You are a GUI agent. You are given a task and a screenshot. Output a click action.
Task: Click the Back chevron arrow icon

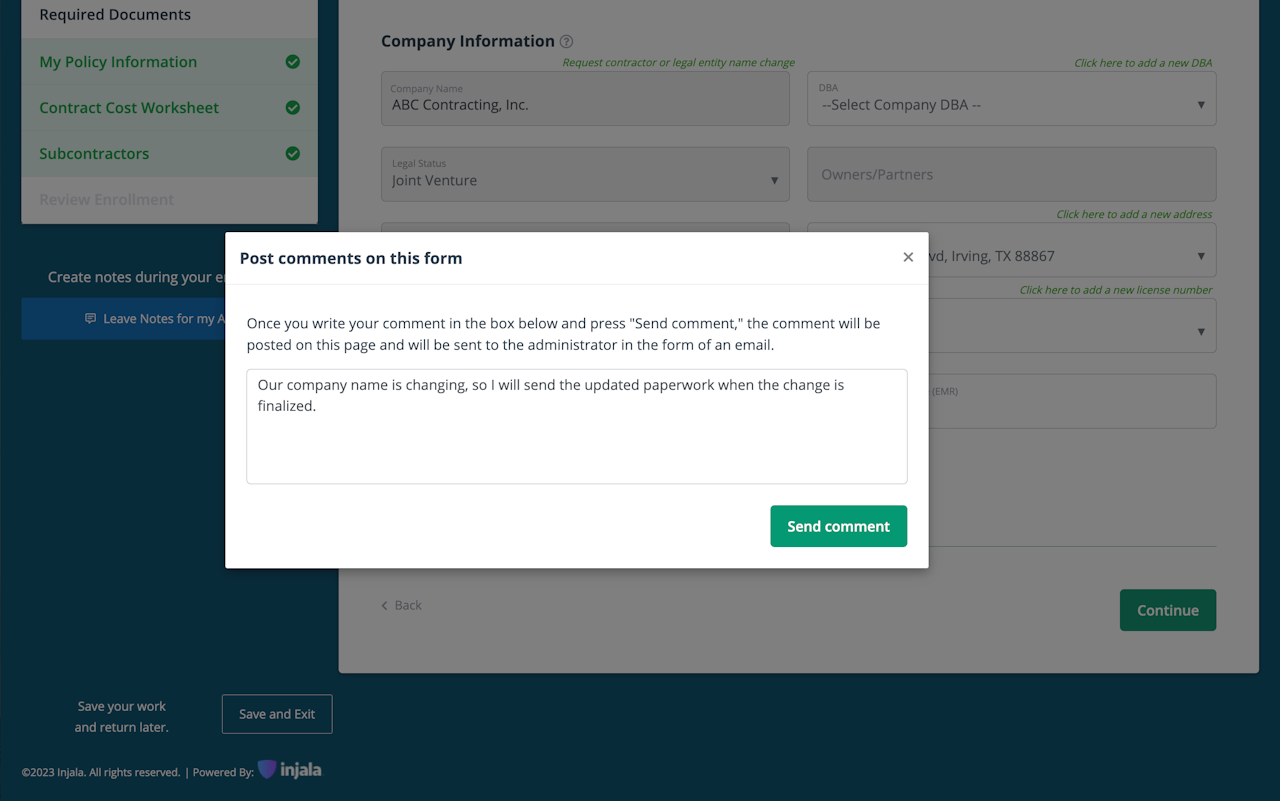tap(385, 606)
